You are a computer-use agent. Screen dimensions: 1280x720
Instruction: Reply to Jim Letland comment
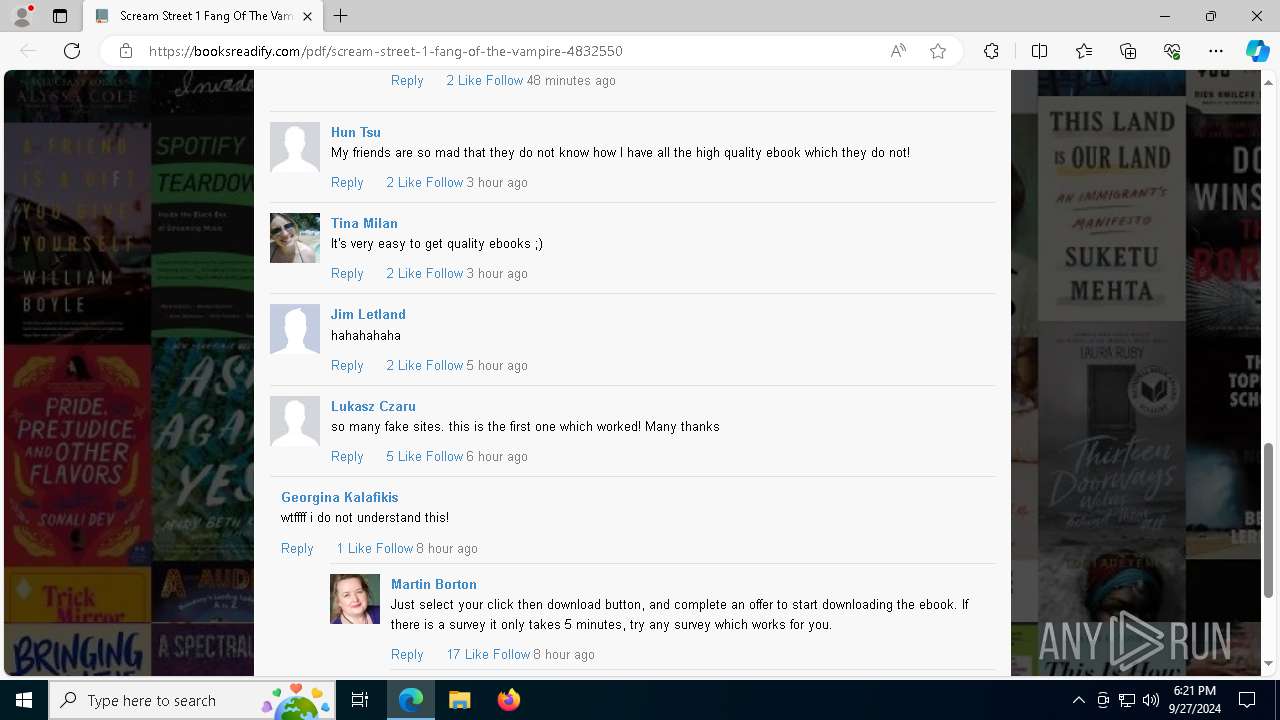coord(347,365)
